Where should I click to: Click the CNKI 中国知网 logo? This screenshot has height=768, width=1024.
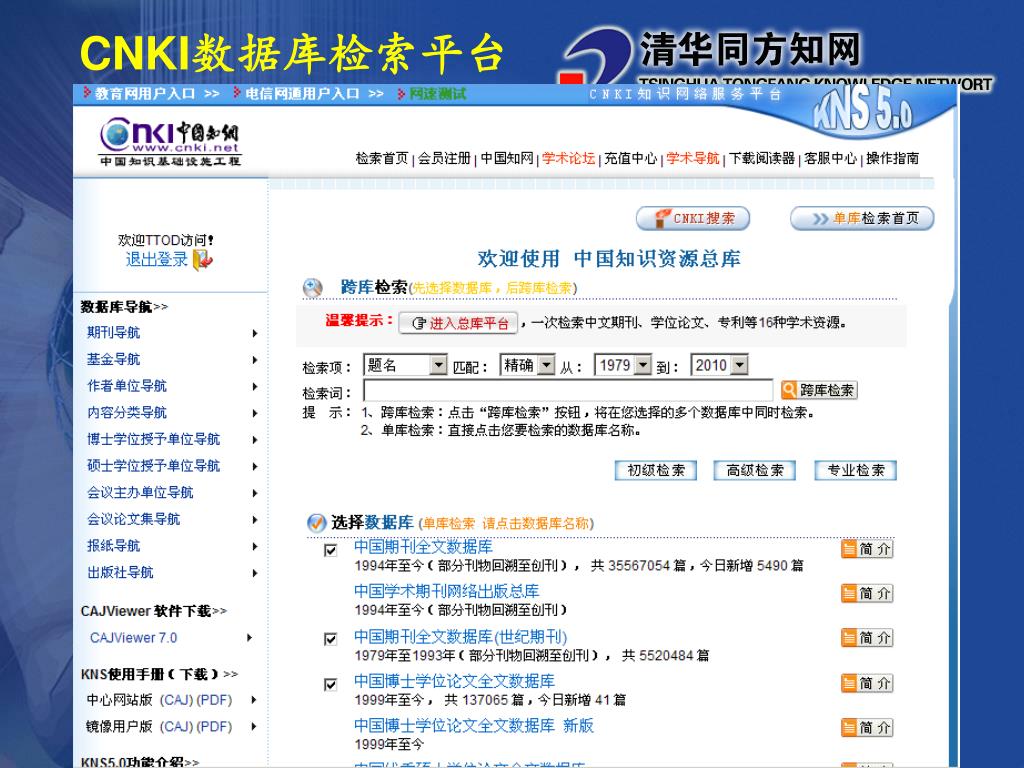[x=170, y=141]
